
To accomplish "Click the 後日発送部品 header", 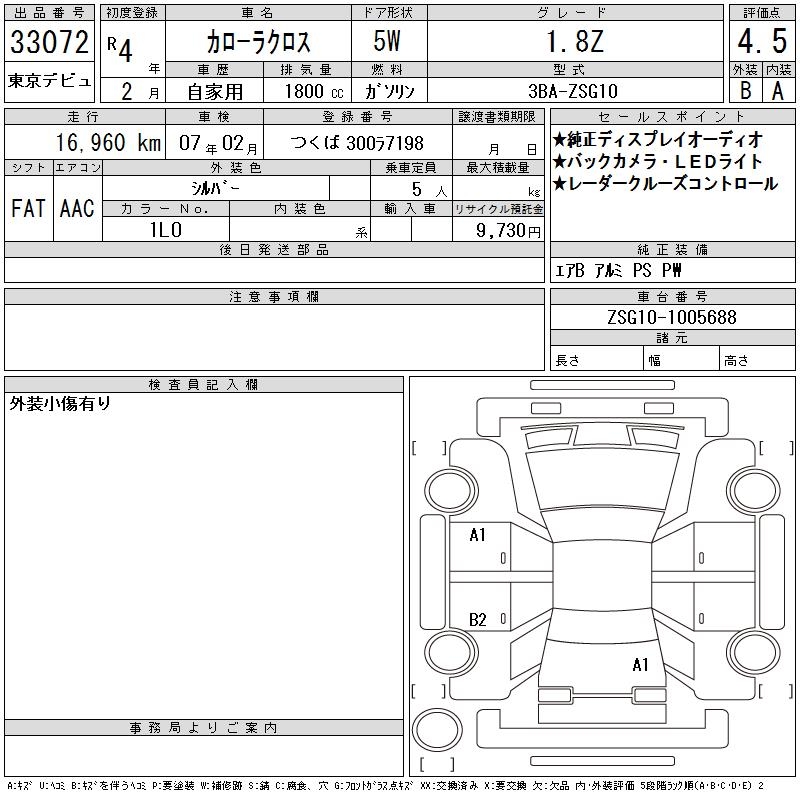I will pyautogui.click(x=274, y=249).
